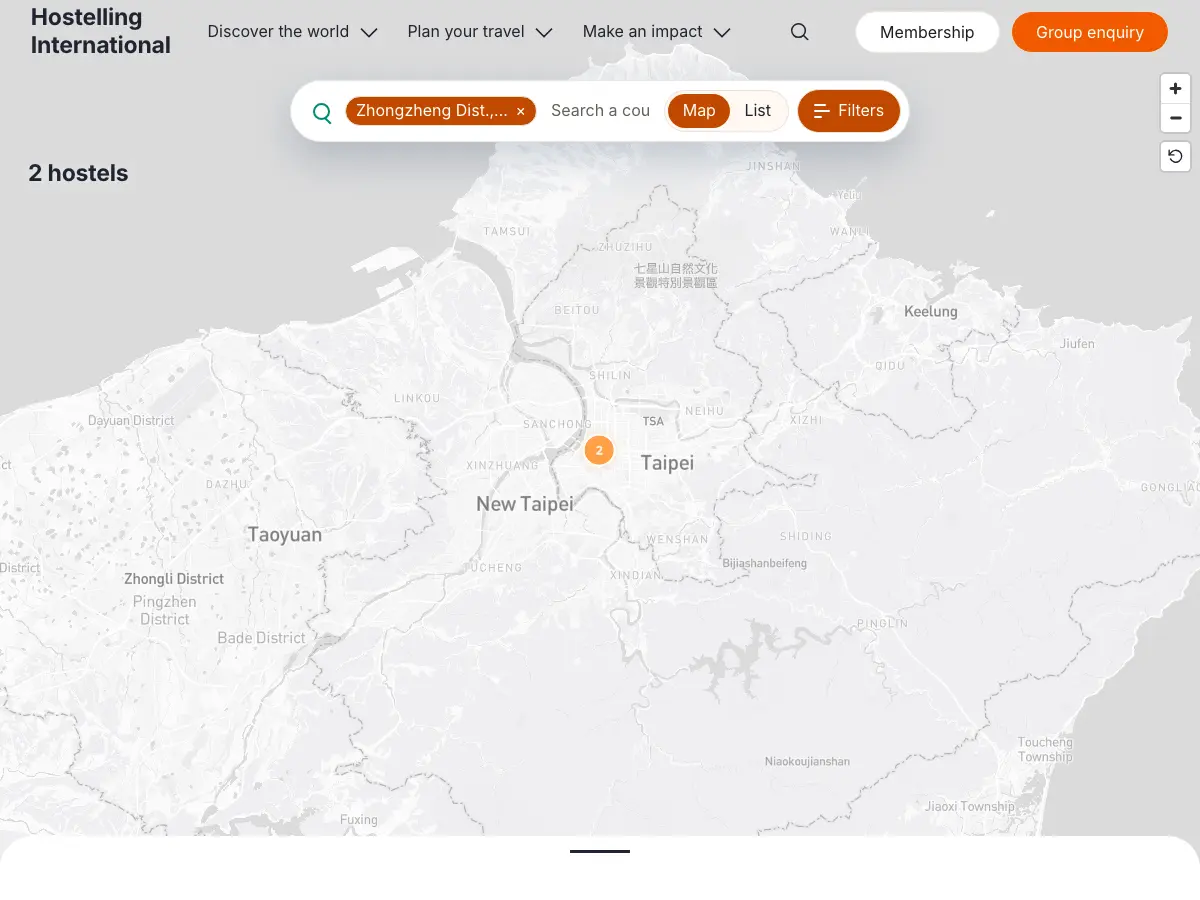This screenshot has height=900, width=1200.
Task: Click the teal search icon in search bar
Action: 322,112
